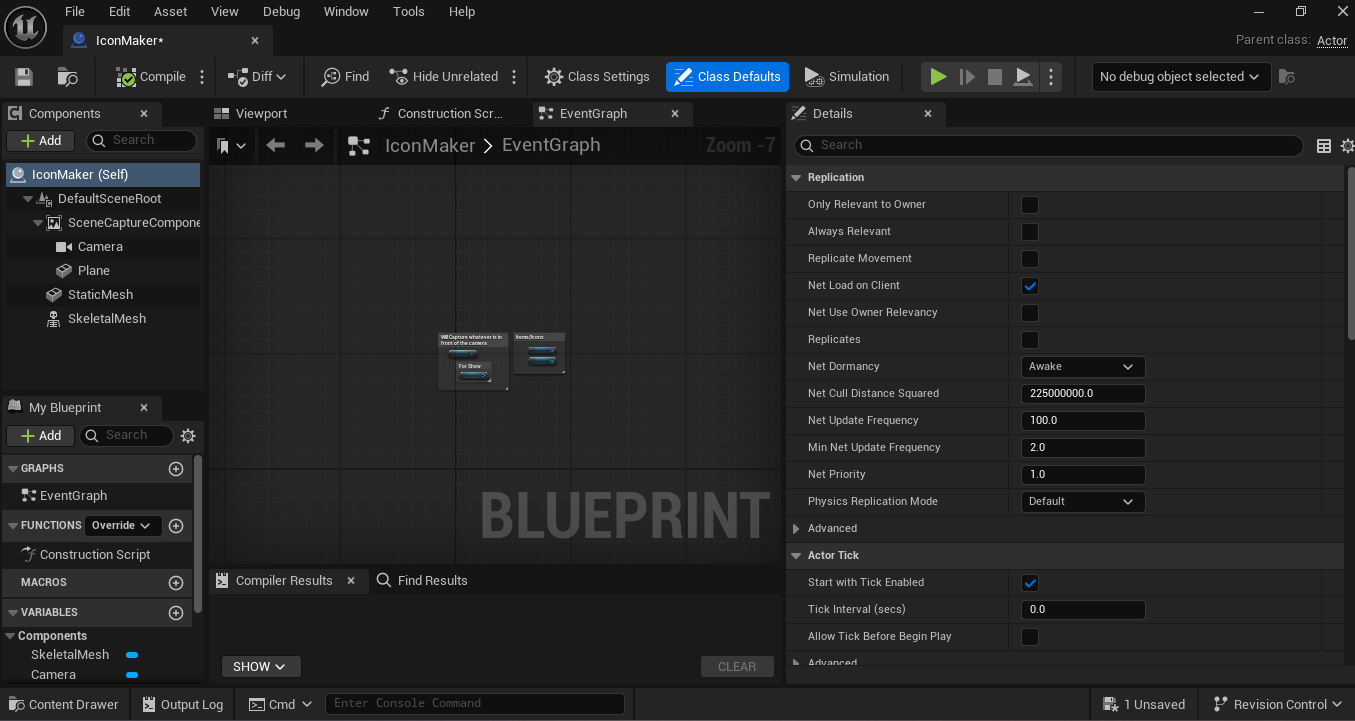1355x721 pixels.
Task: Open the Diff dropdown
Action: coord(257,77)
